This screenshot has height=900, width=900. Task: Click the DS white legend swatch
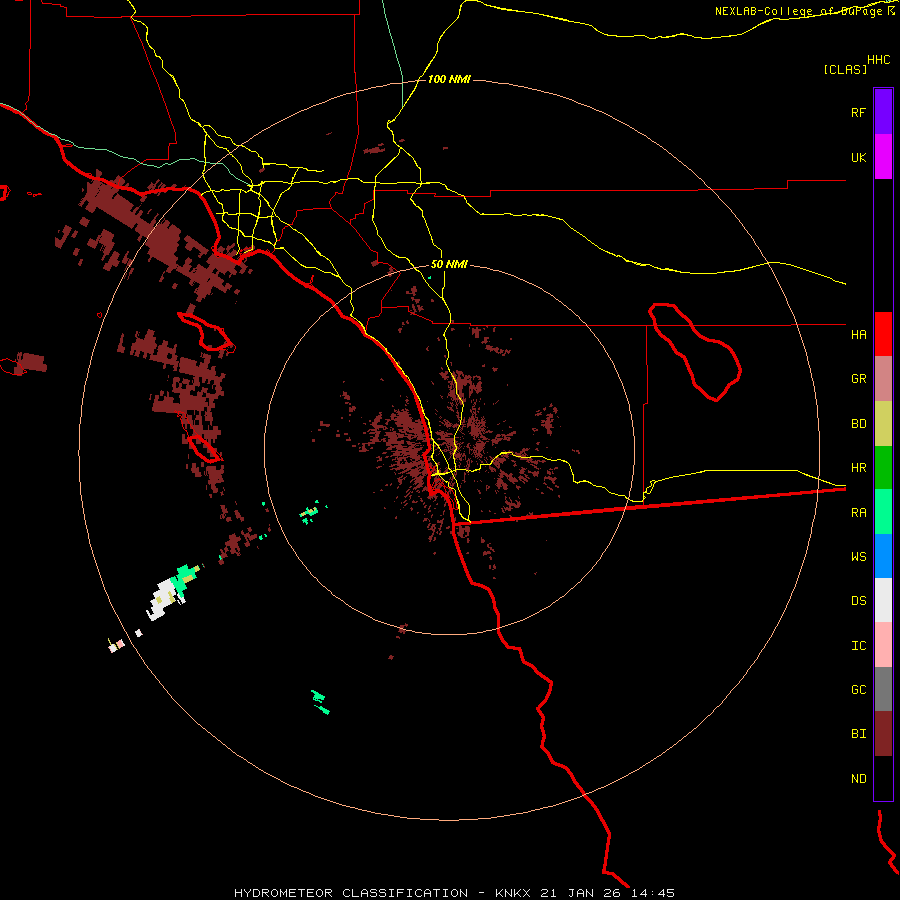[x=883, y=600]
